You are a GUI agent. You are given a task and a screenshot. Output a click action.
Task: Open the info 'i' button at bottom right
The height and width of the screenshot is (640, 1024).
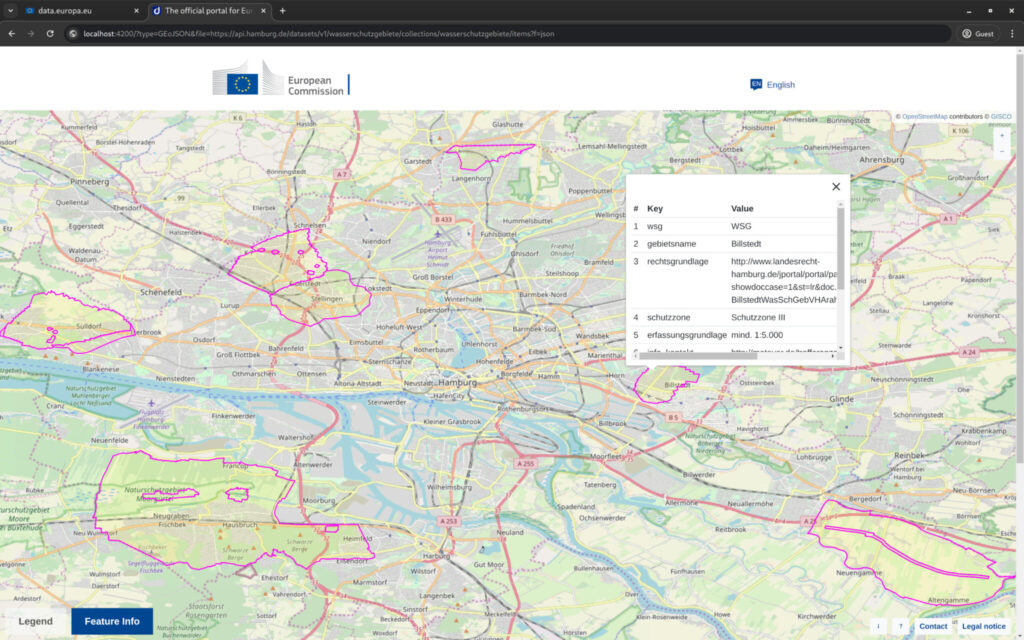point(878,626)
